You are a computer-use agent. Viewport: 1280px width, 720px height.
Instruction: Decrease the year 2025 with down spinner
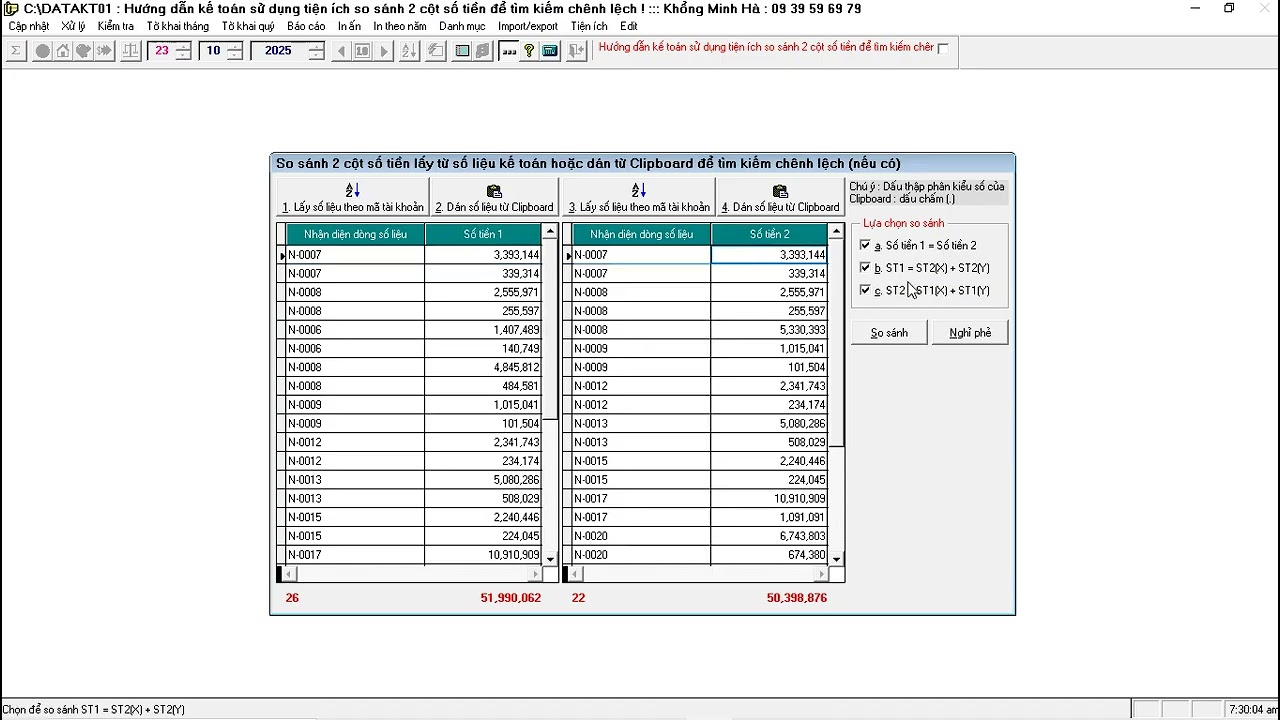(x=317, y=56)
